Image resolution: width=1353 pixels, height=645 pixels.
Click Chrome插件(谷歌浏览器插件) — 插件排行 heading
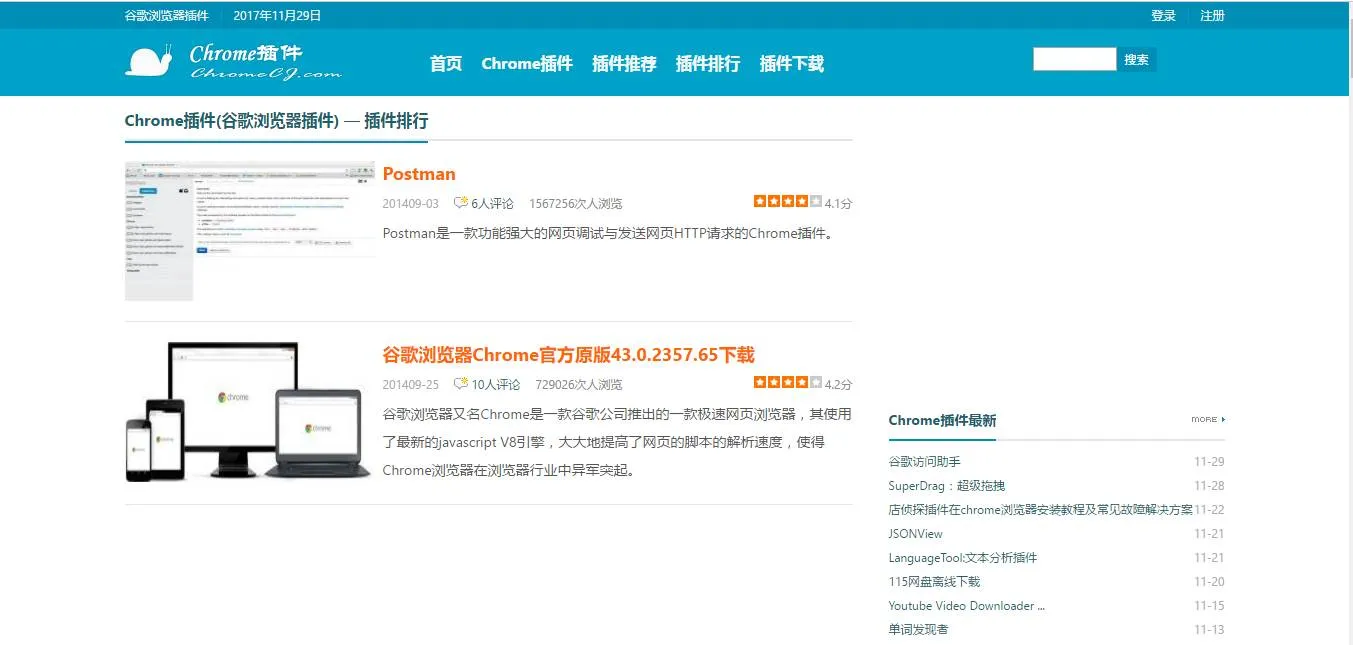click(276, 121)
